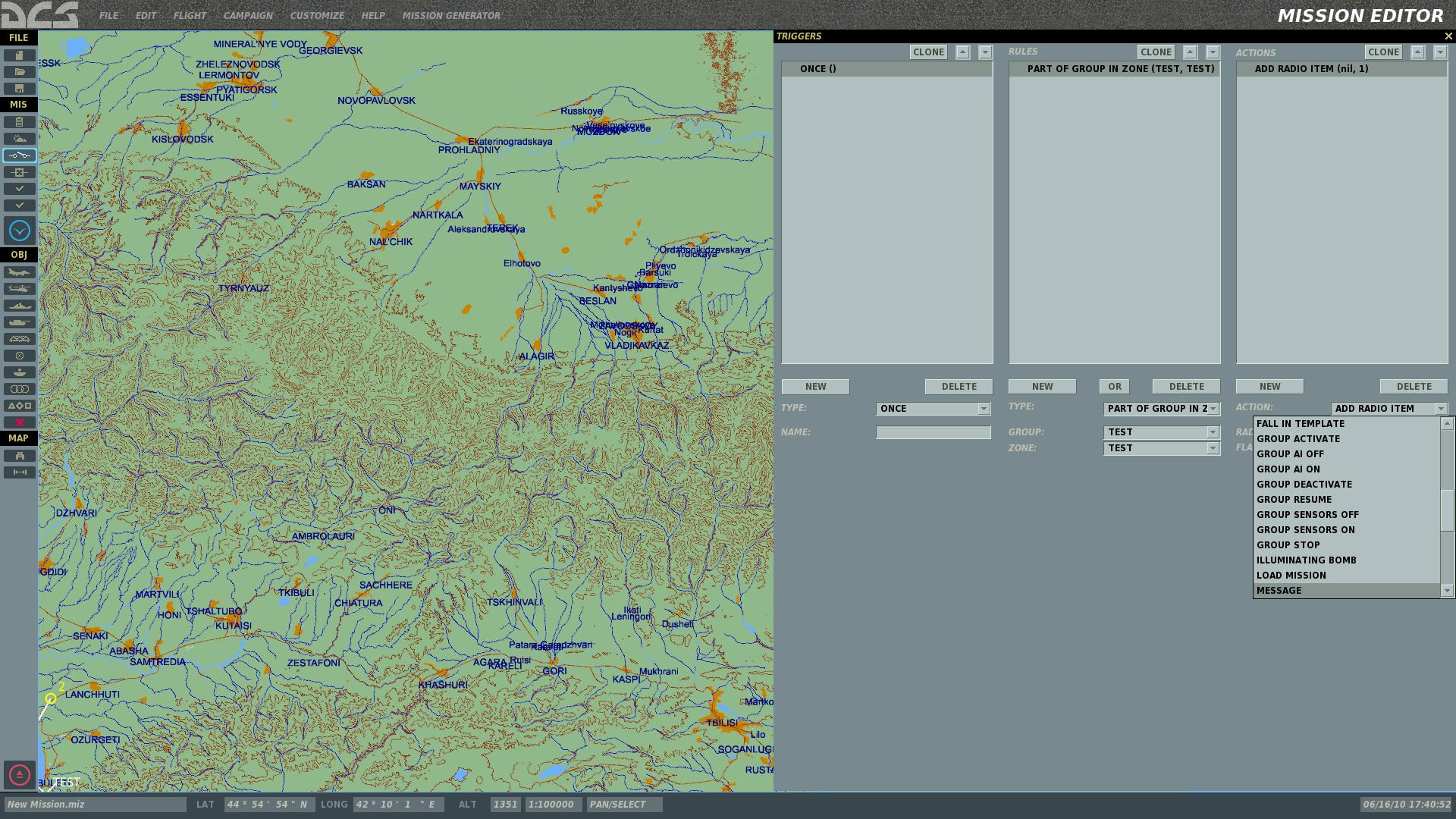This screenshot has height=819, width=1456.
Task: Select the helicopter group placement tool
Action: (20, 289)
